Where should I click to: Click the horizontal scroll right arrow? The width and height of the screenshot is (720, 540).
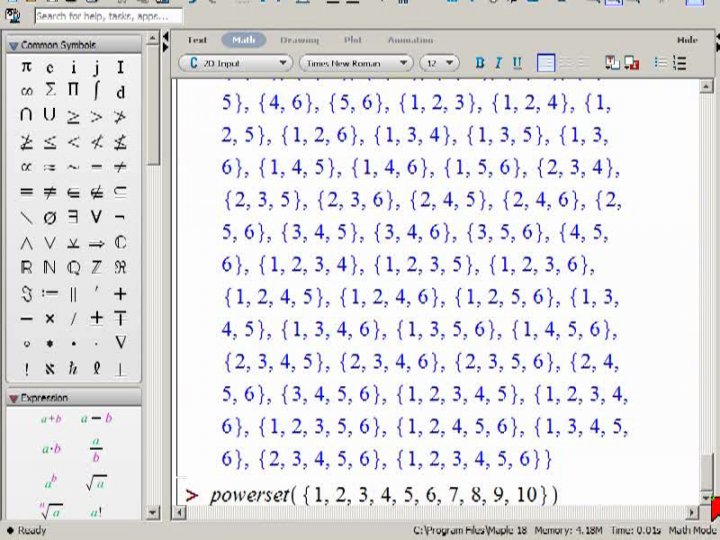pos(692,512)
